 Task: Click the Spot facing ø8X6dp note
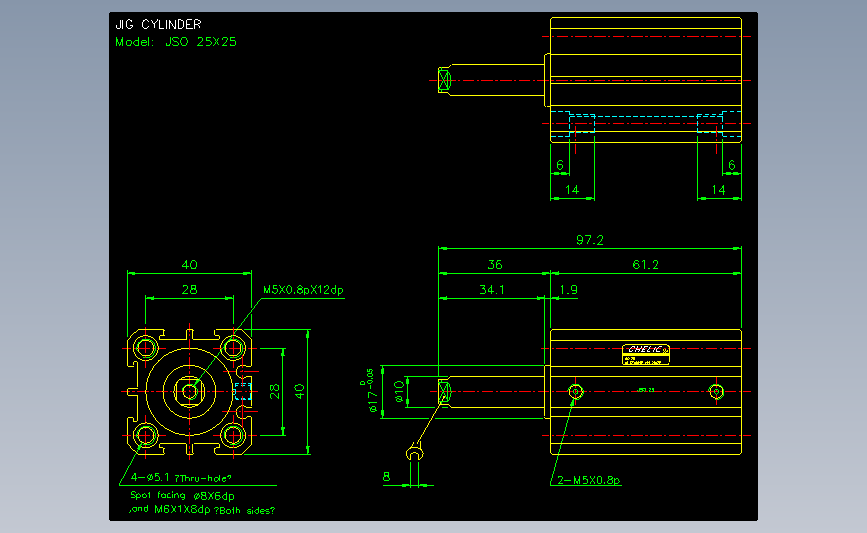click(x=182, y=496)
